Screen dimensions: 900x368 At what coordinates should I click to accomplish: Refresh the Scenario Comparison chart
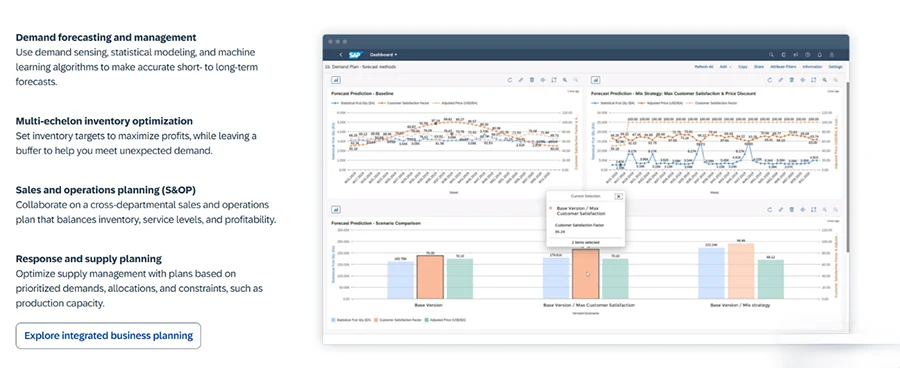tap(770, 210)
